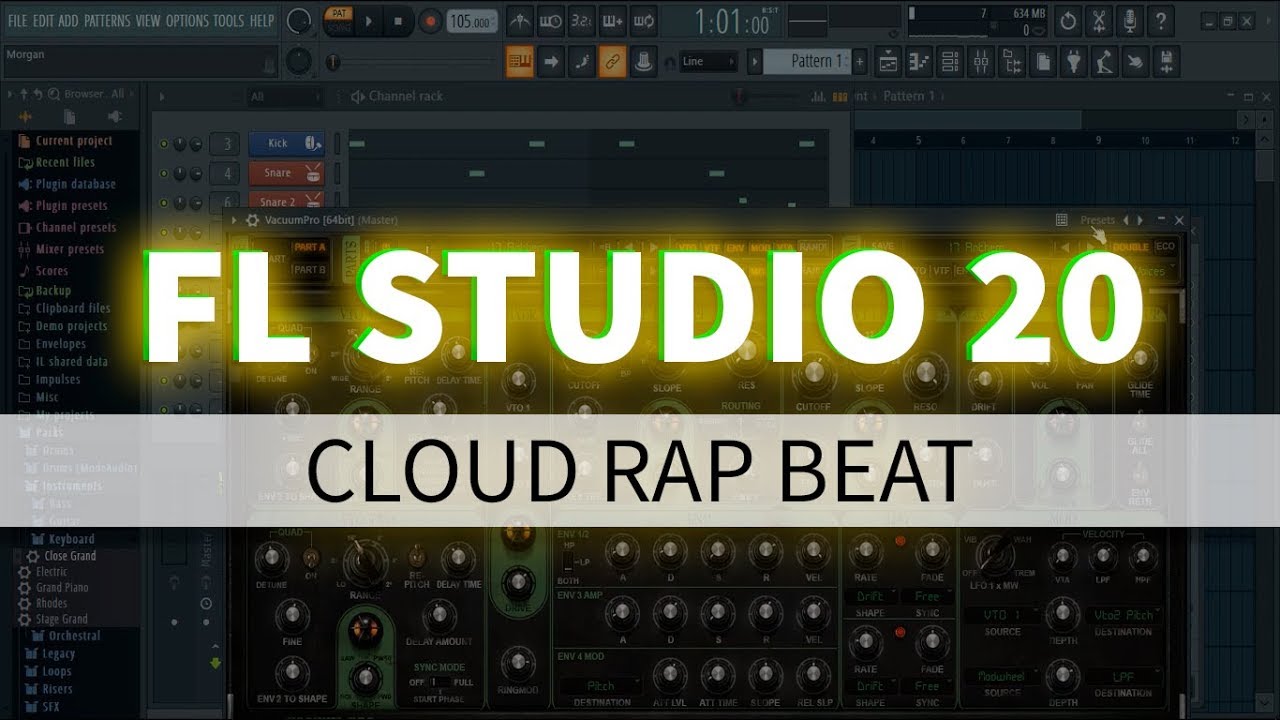The height and width of the screenshot is (720, 1280).
Task: Expand Plugin database in browser
Action: point(67,184)
